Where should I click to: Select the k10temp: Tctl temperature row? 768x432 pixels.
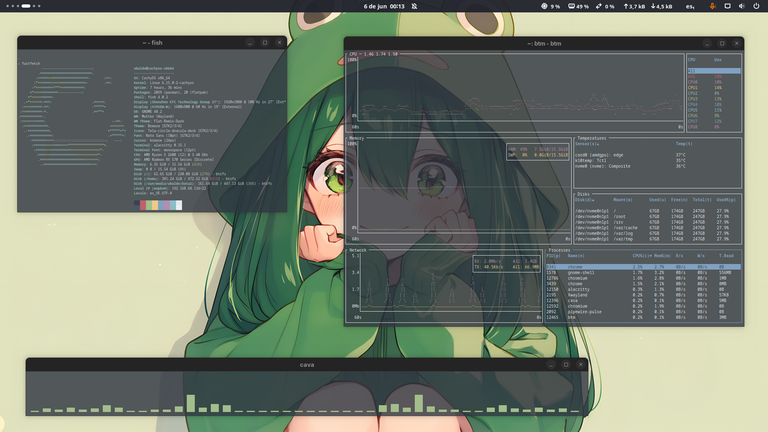pos(657,161)
